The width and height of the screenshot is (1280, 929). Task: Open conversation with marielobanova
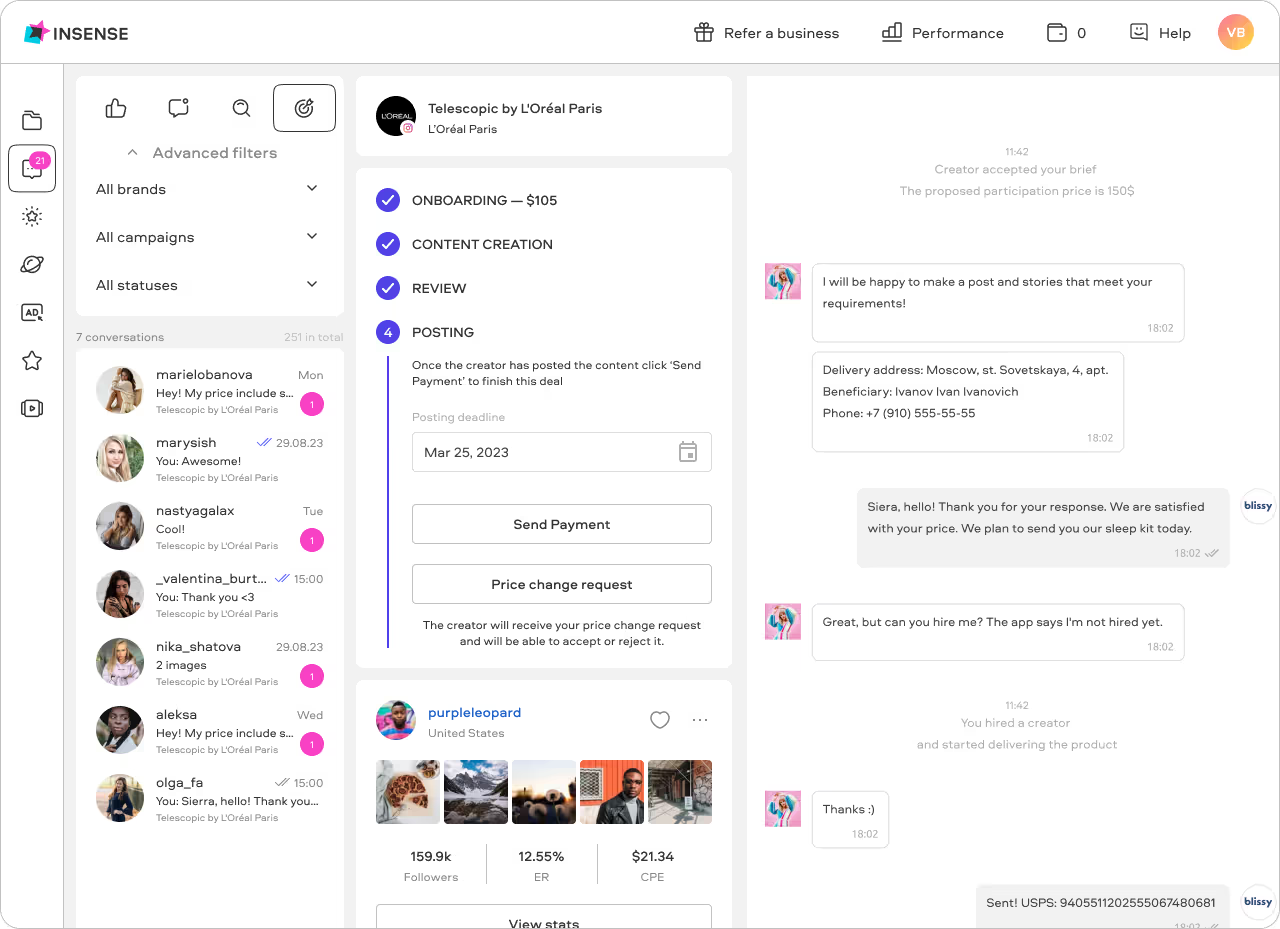[x=210, y=390]
